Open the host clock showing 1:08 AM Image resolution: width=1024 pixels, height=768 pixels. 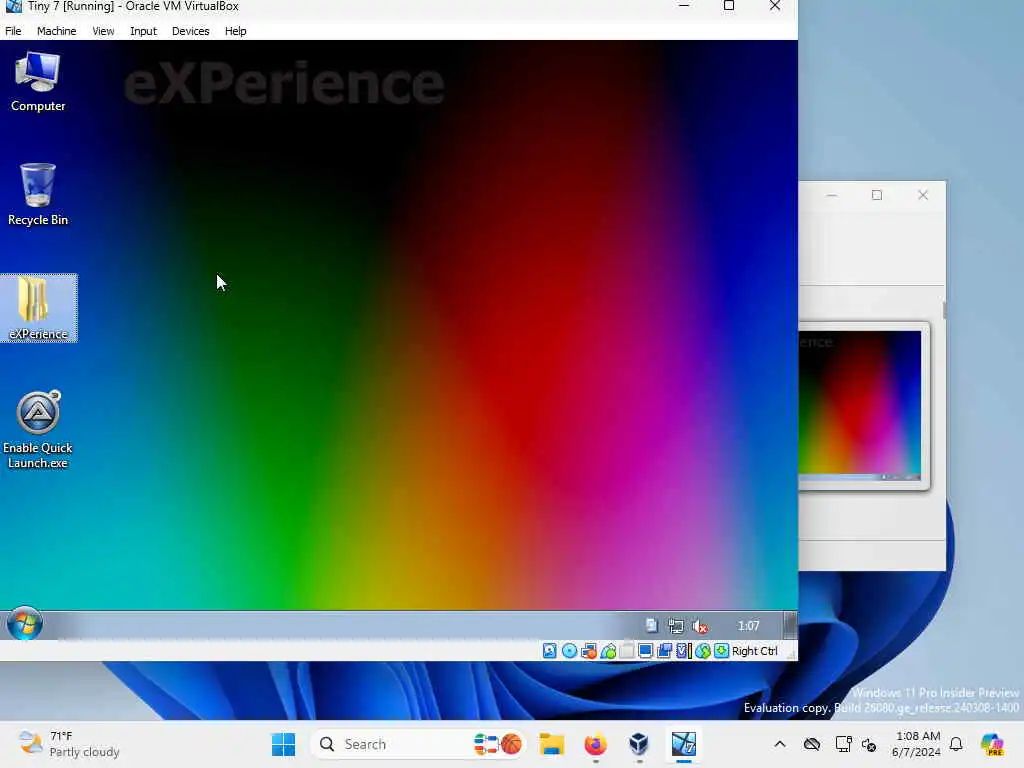click(917, 744)
